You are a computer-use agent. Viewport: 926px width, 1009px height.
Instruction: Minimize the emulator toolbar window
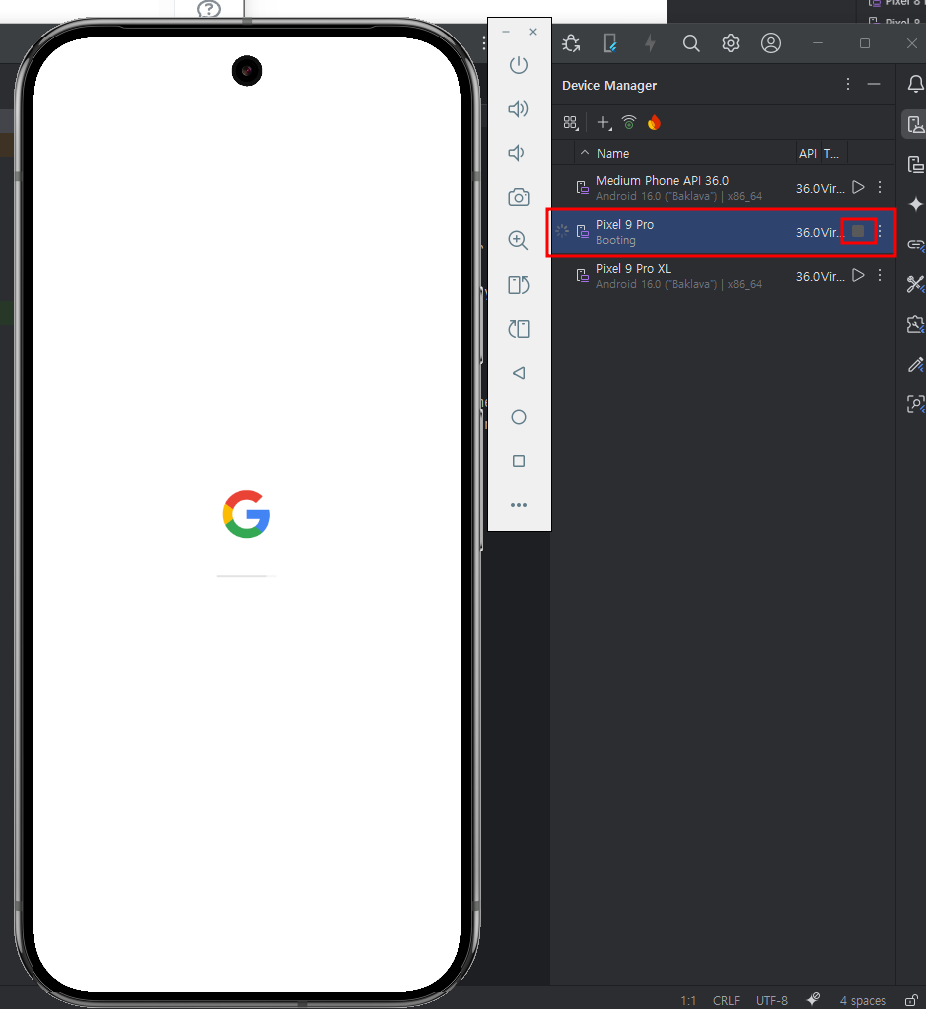pyautogui.click(x=506, y=32)
